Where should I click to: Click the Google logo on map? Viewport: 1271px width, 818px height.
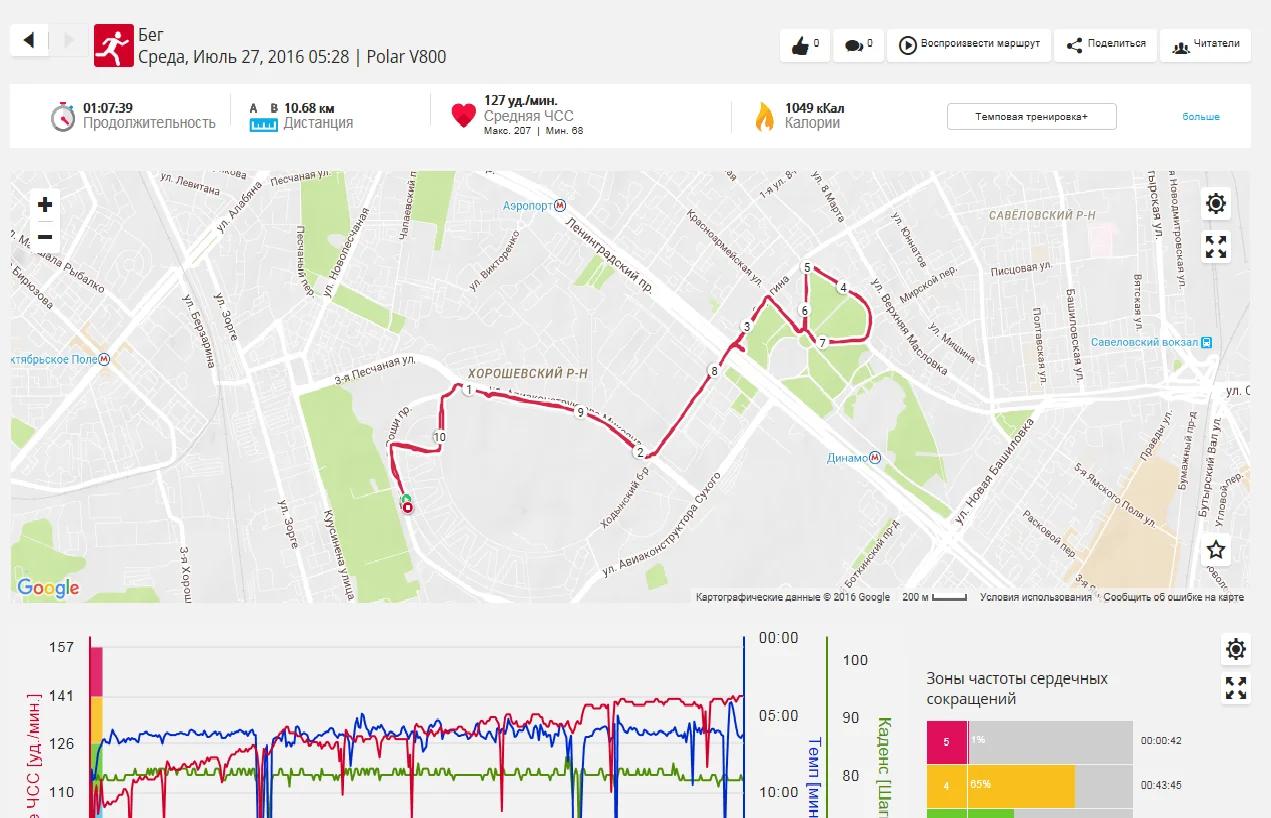click(x=48, y=588)
